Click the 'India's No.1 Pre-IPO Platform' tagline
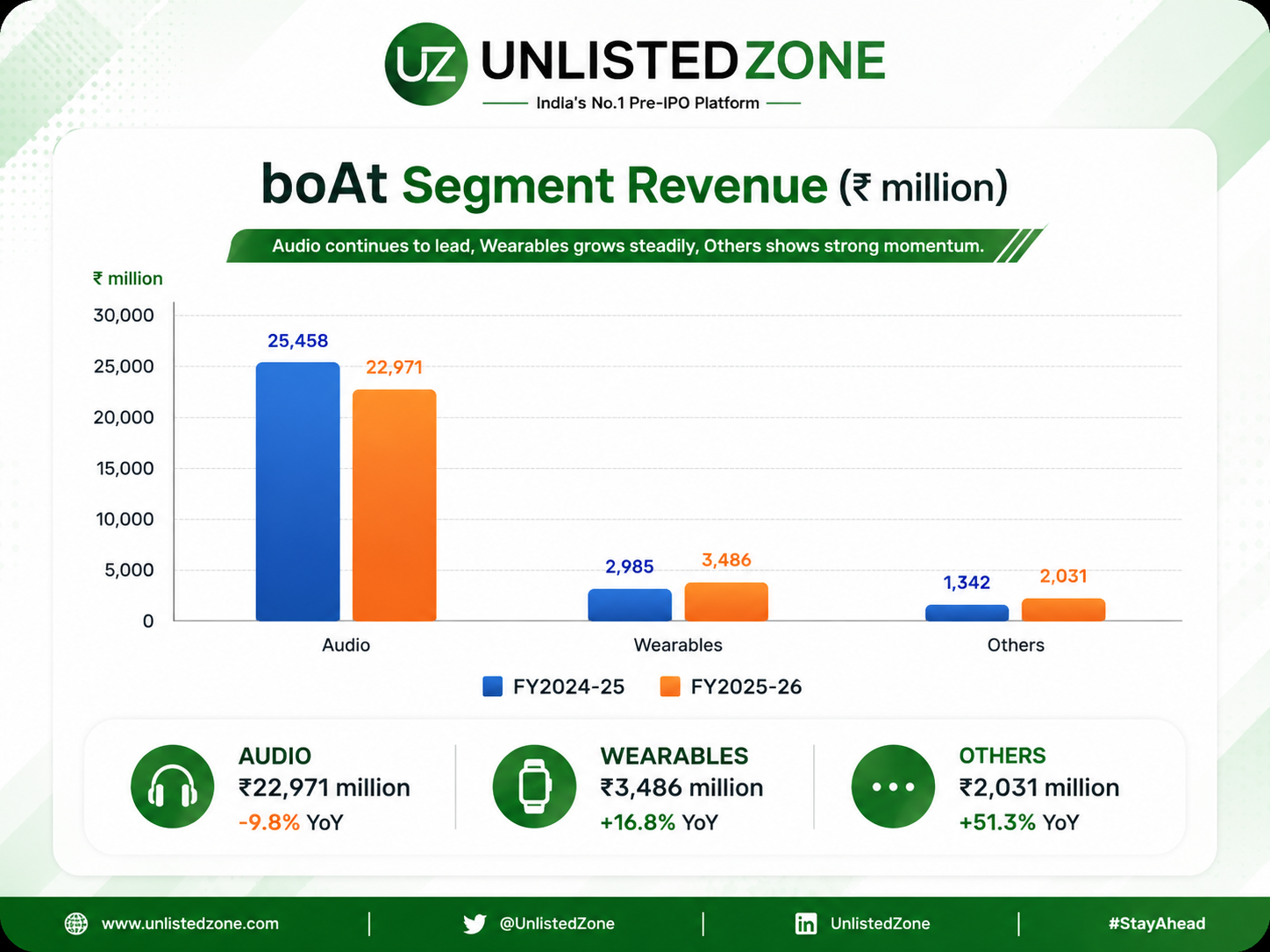Image resolution: width=1270 pixels, height=952 pixels. click(x=647, y=103)
